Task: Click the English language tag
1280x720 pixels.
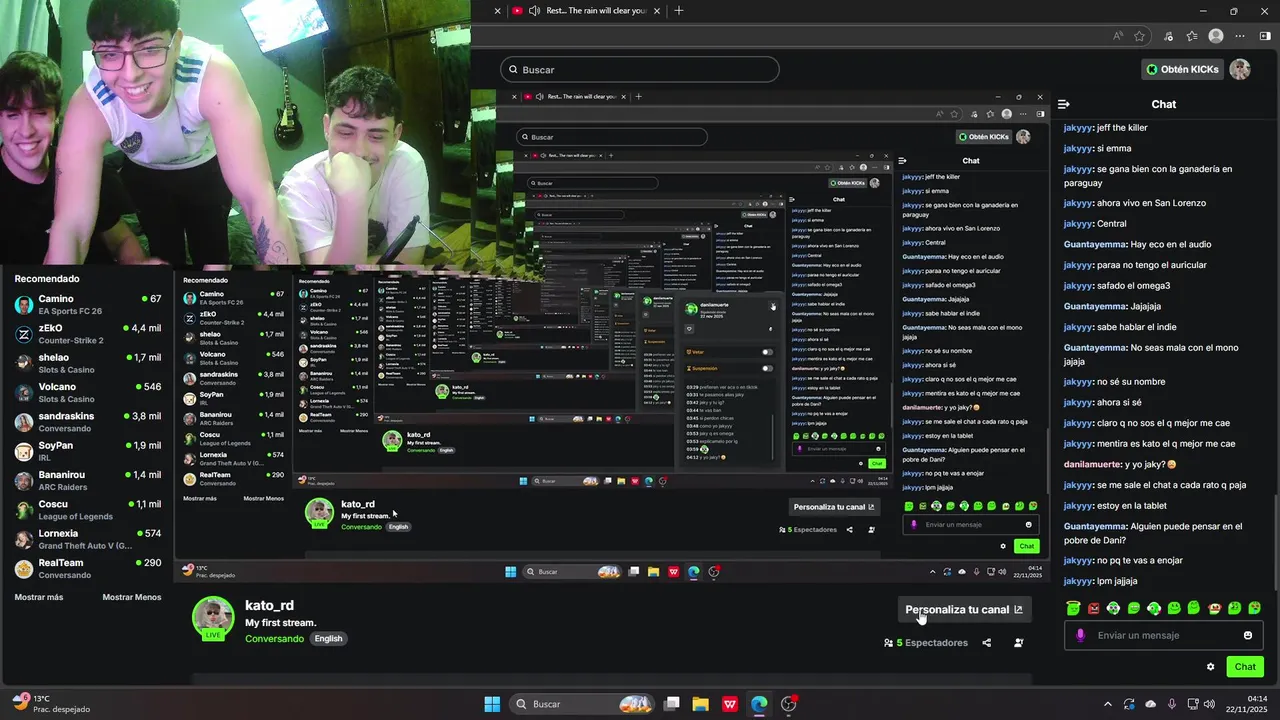Action: click(328, 638)
